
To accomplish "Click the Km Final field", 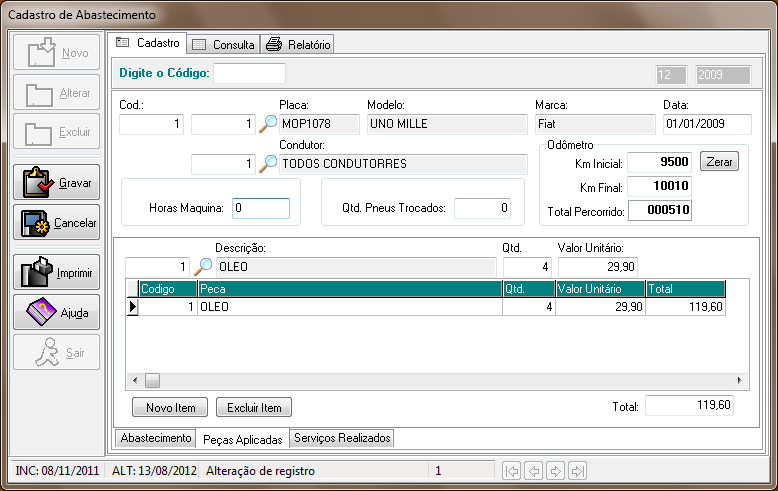I will [x=659, y=187].
